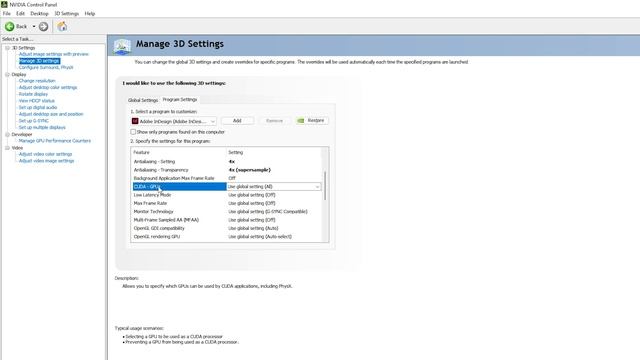Open Adjust video color settings

click(x=45, y=154)
